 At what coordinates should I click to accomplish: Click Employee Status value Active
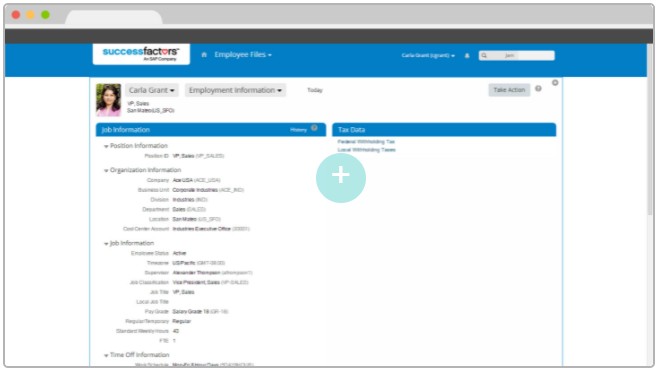click(x=179, y=253)
